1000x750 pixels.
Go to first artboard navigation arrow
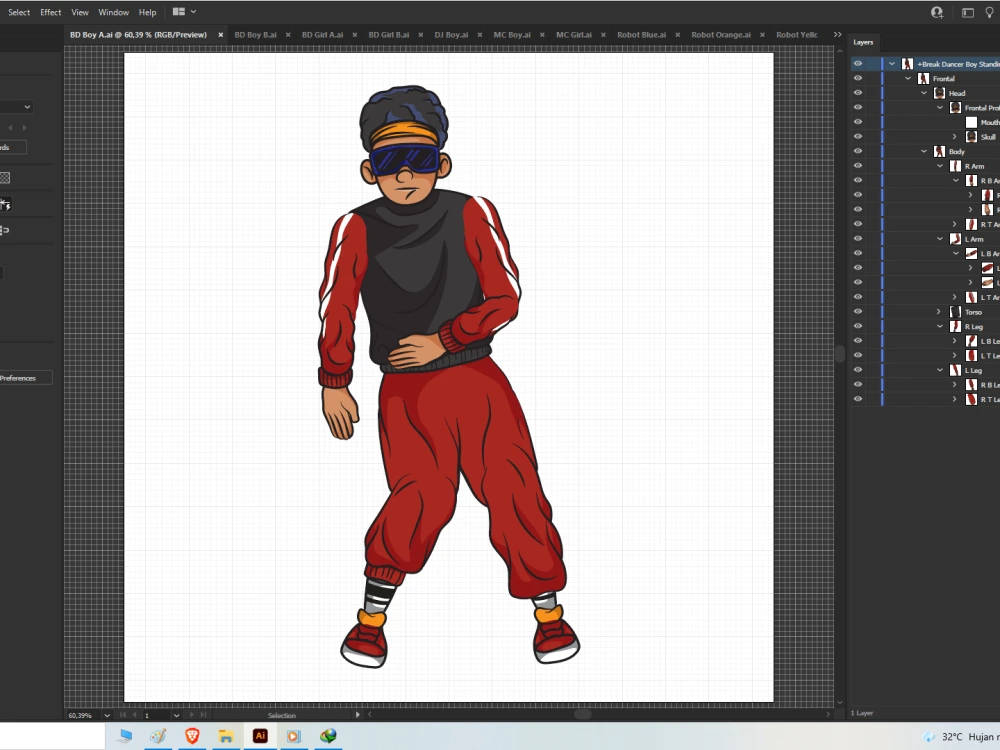tap(123, 715)
